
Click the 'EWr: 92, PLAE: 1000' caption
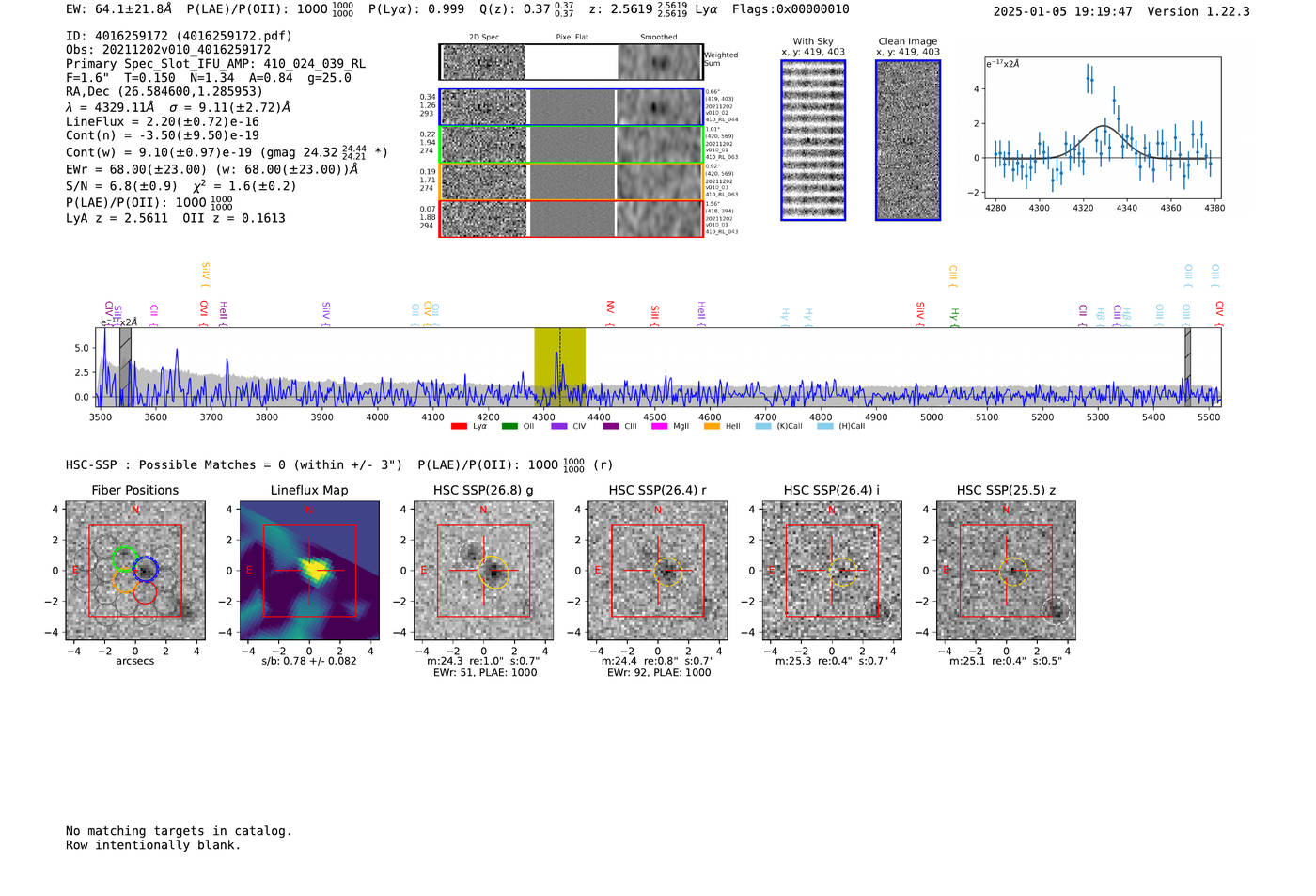point(659,672)
